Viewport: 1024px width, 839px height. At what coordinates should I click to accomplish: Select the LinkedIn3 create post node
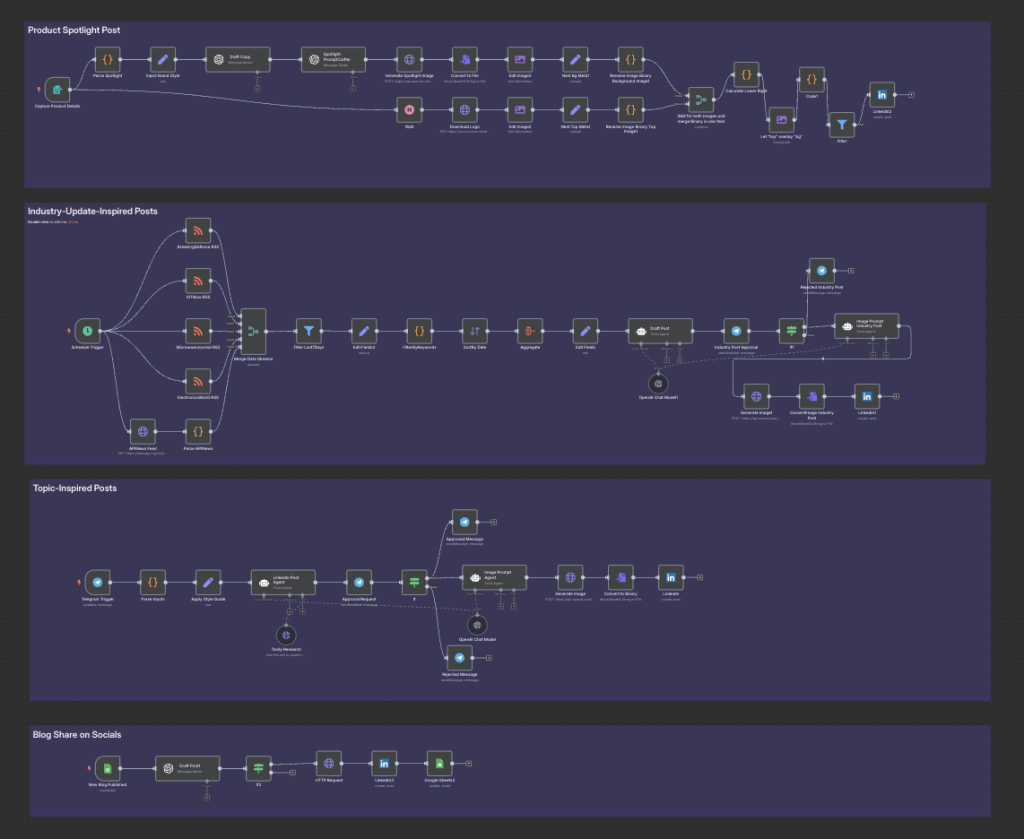pyautogui.click(x=384, y=763)
